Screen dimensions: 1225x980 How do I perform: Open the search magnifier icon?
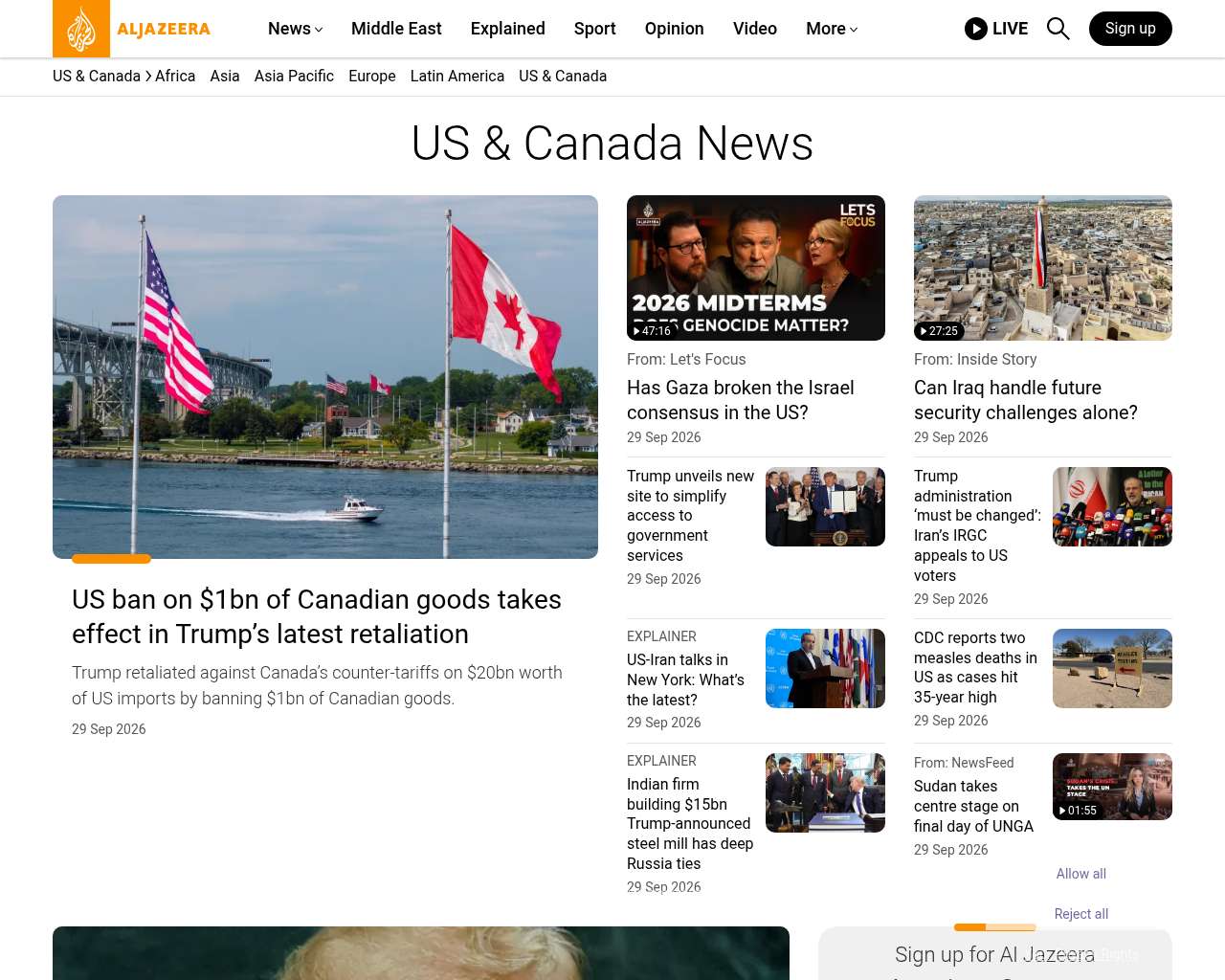(x=1058, y=29)
